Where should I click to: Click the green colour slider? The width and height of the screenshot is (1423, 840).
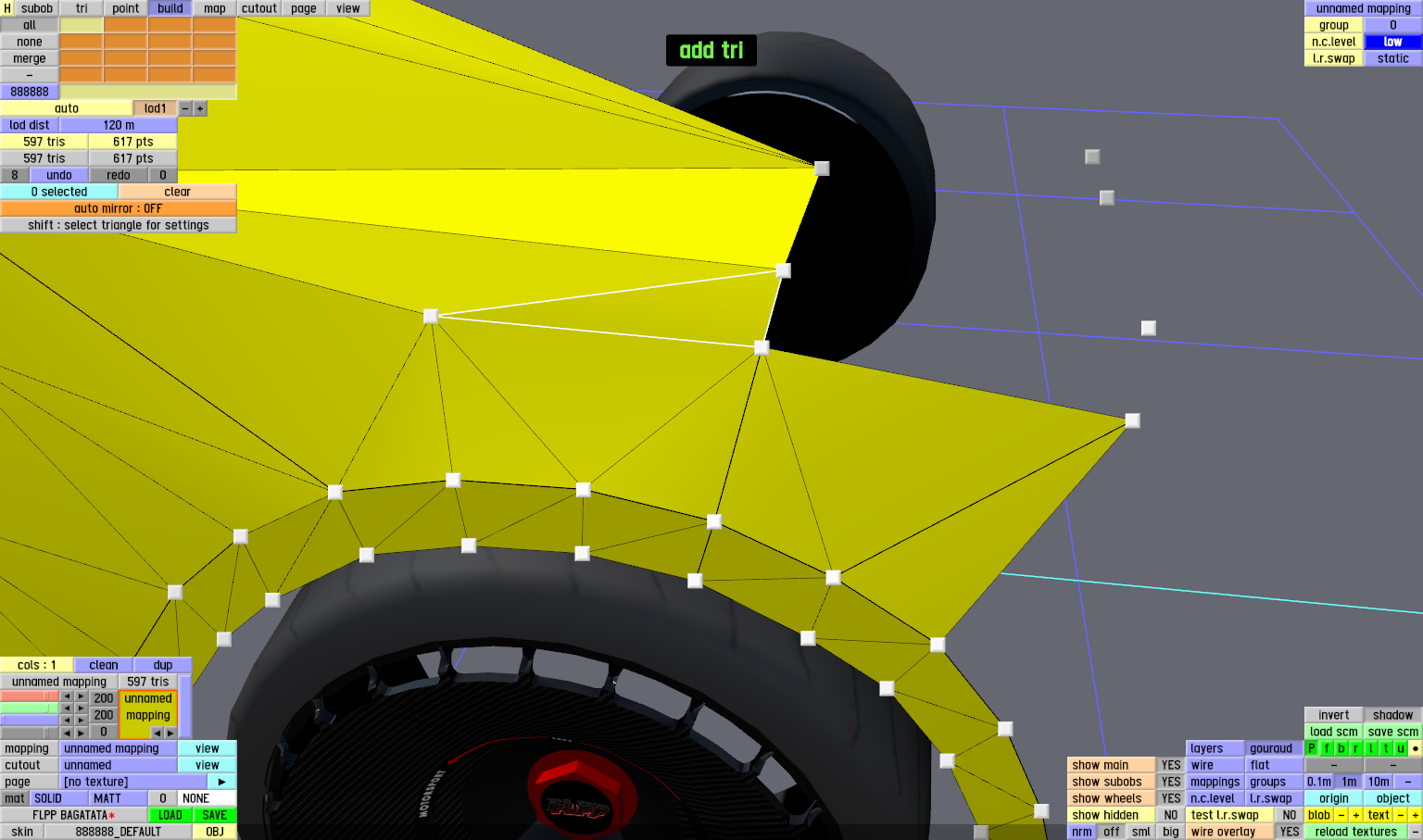[30, 708]
